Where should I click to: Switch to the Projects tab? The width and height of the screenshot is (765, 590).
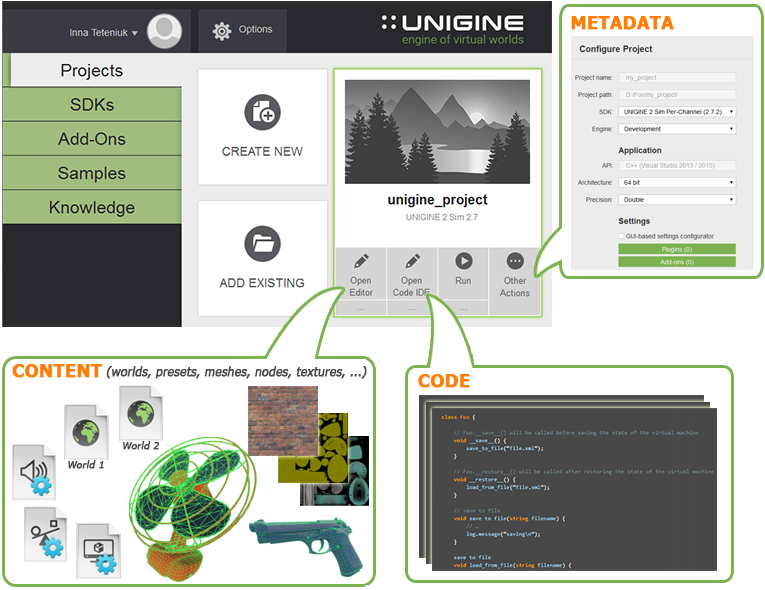(x=93, y=70)
